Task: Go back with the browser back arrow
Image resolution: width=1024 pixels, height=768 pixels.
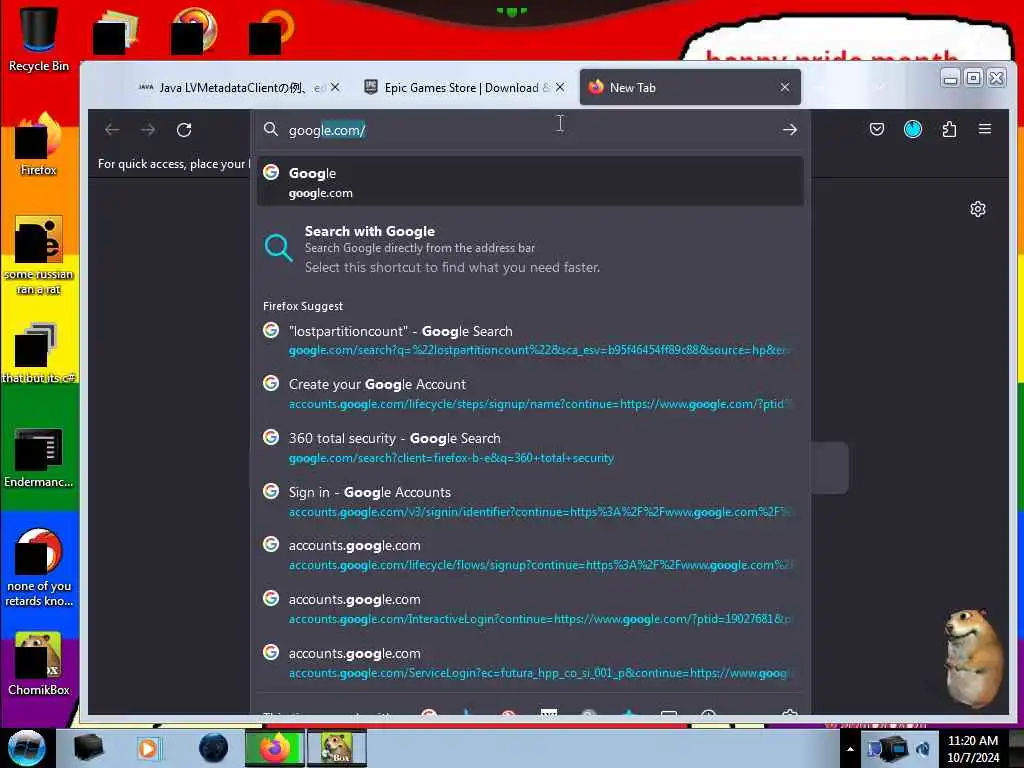Action: tap(112, 130)
